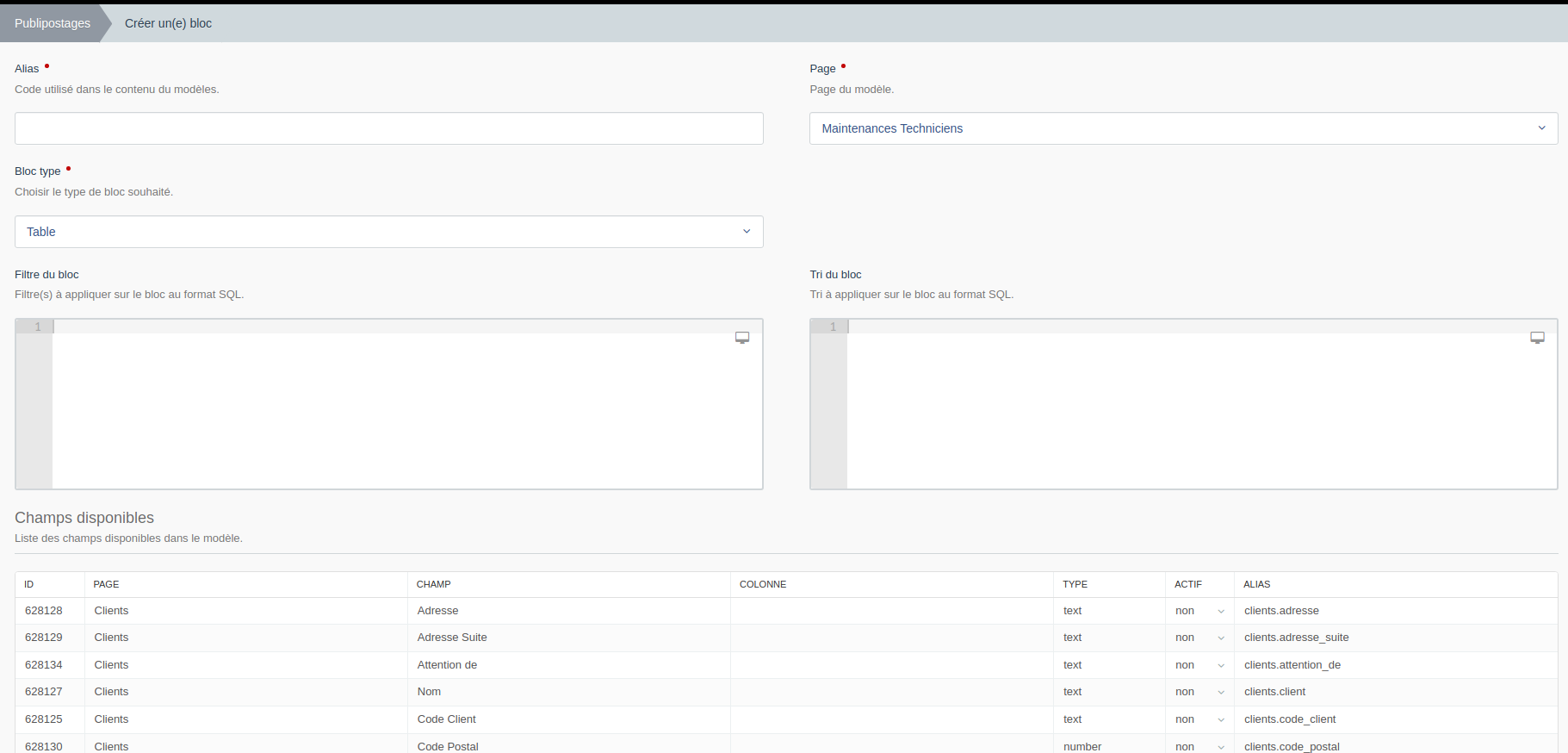Click fullscreen icon in Tri du bloc editor
This screenshot has width=1568, height=753.
coord(1537,338)
